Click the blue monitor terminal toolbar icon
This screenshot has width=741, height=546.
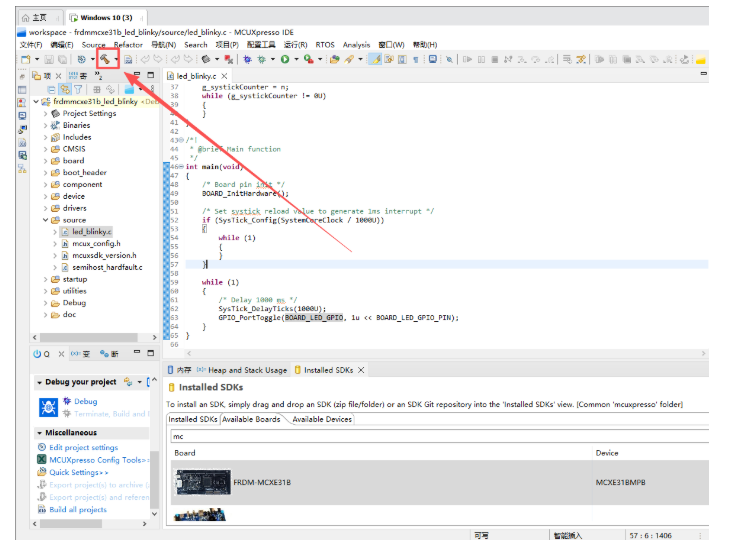pyautogui.click(x=432, y=59)
